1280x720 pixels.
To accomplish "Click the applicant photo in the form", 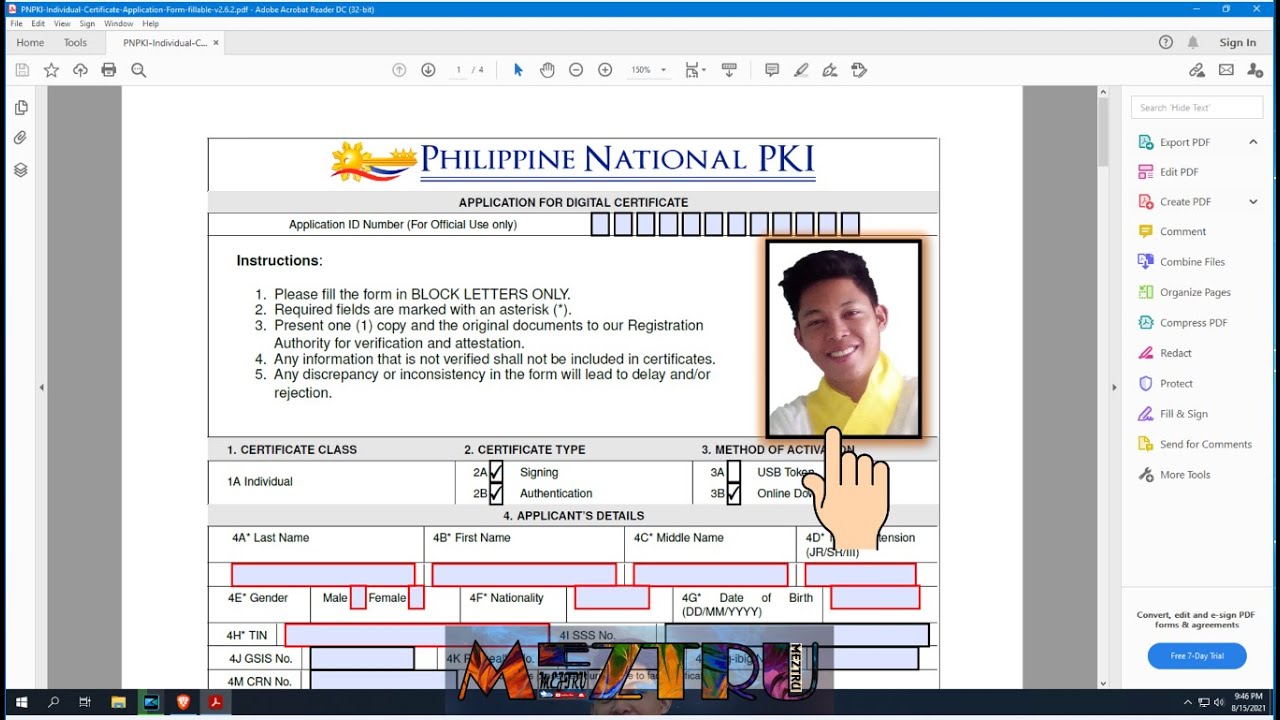I will click(x=844, y=339).
